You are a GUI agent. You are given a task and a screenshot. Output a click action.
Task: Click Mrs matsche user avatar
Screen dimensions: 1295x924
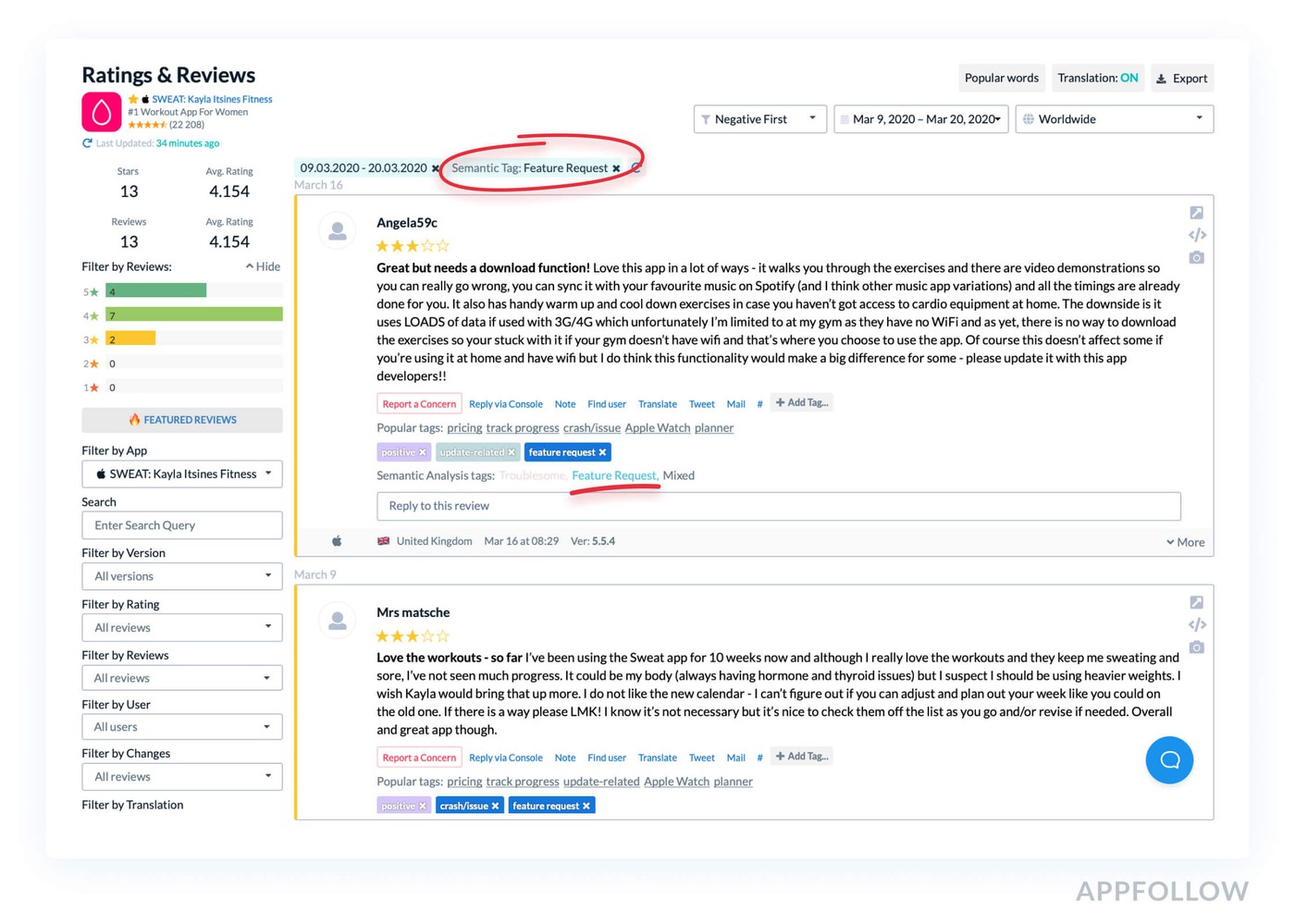pos(338,621)
